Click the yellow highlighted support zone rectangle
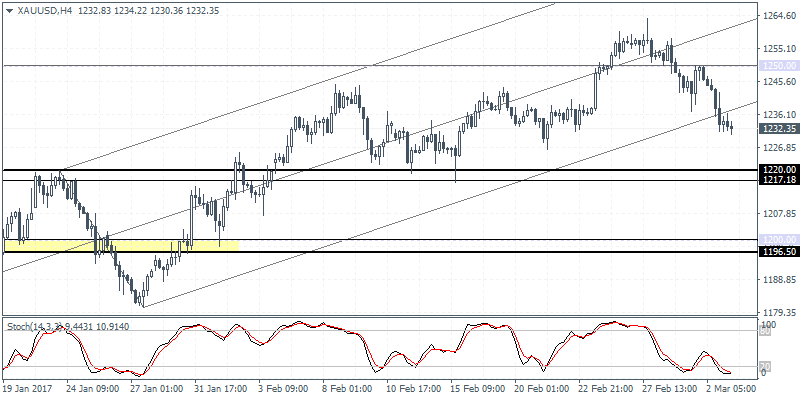800x400 pixels. [x=121, y=244]
